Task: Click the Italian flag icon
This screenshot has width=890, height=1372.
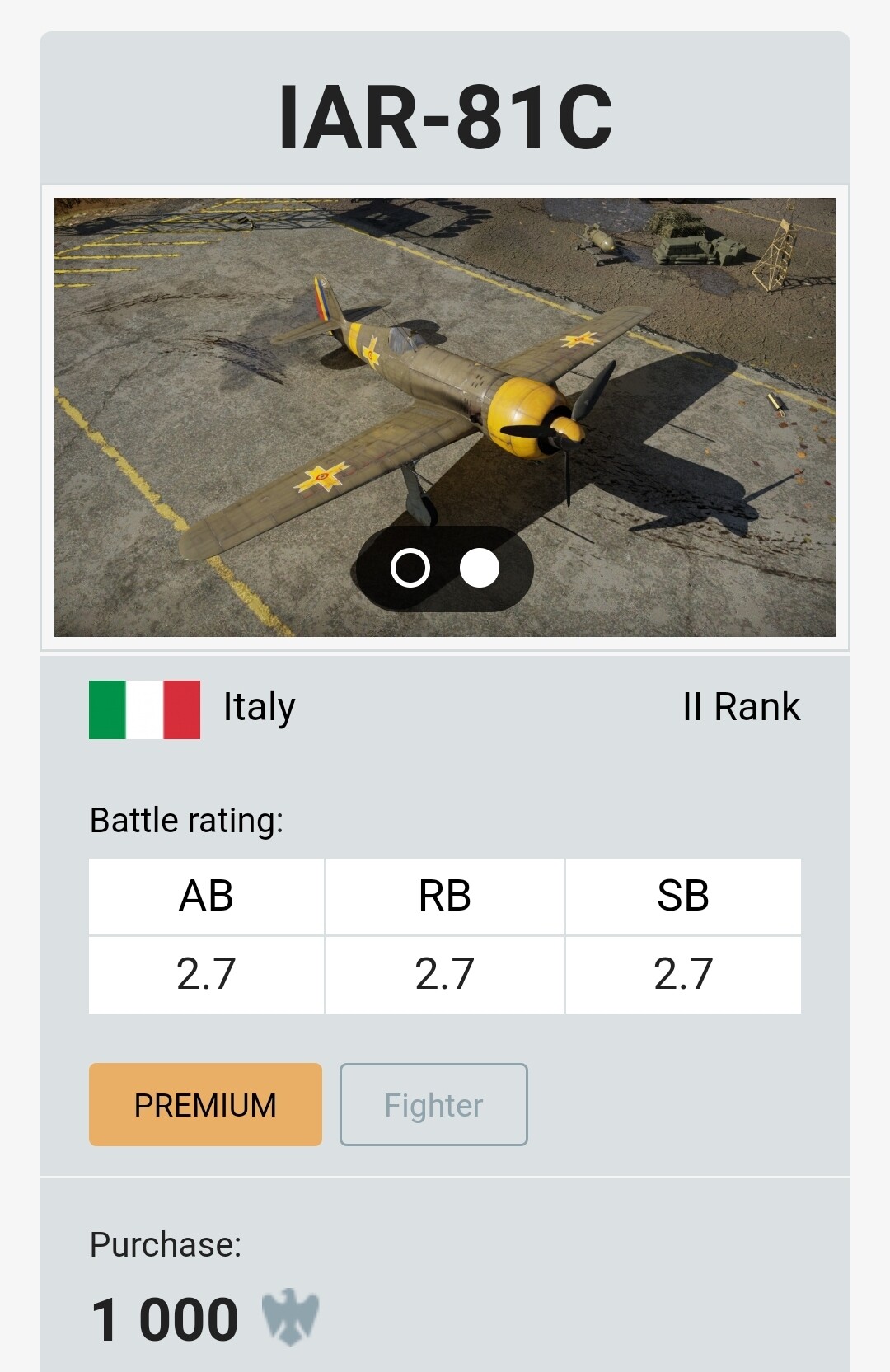Action: pos(144,709)
